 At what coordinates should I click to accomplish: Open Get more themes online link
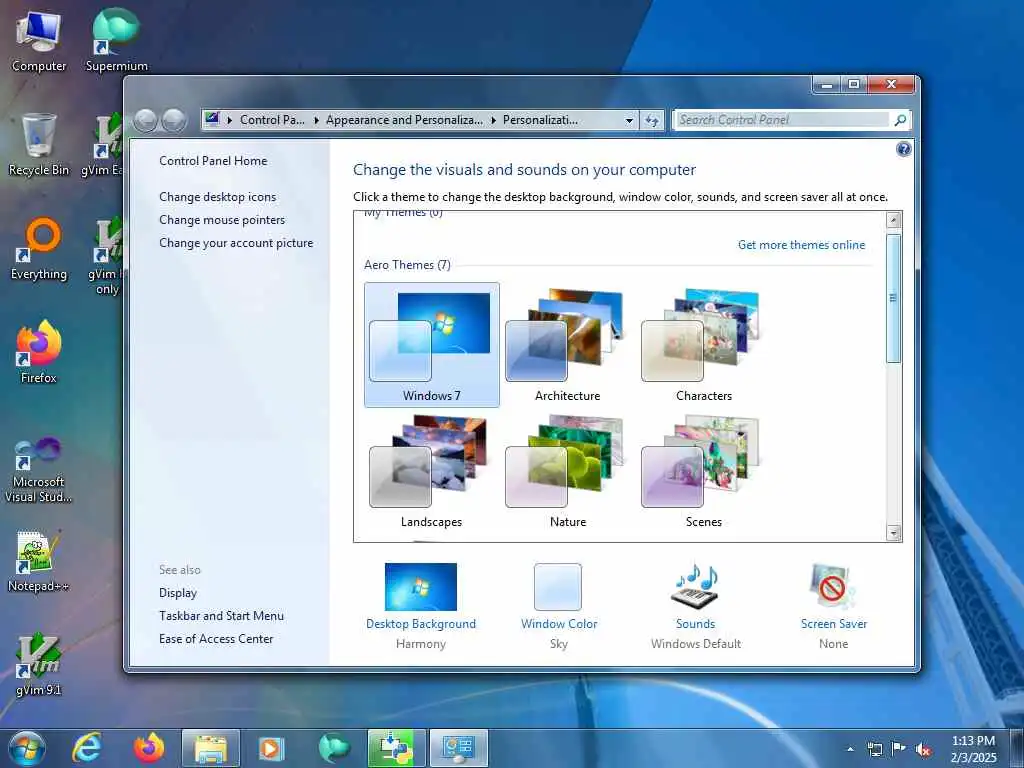[x=801, y=245]
